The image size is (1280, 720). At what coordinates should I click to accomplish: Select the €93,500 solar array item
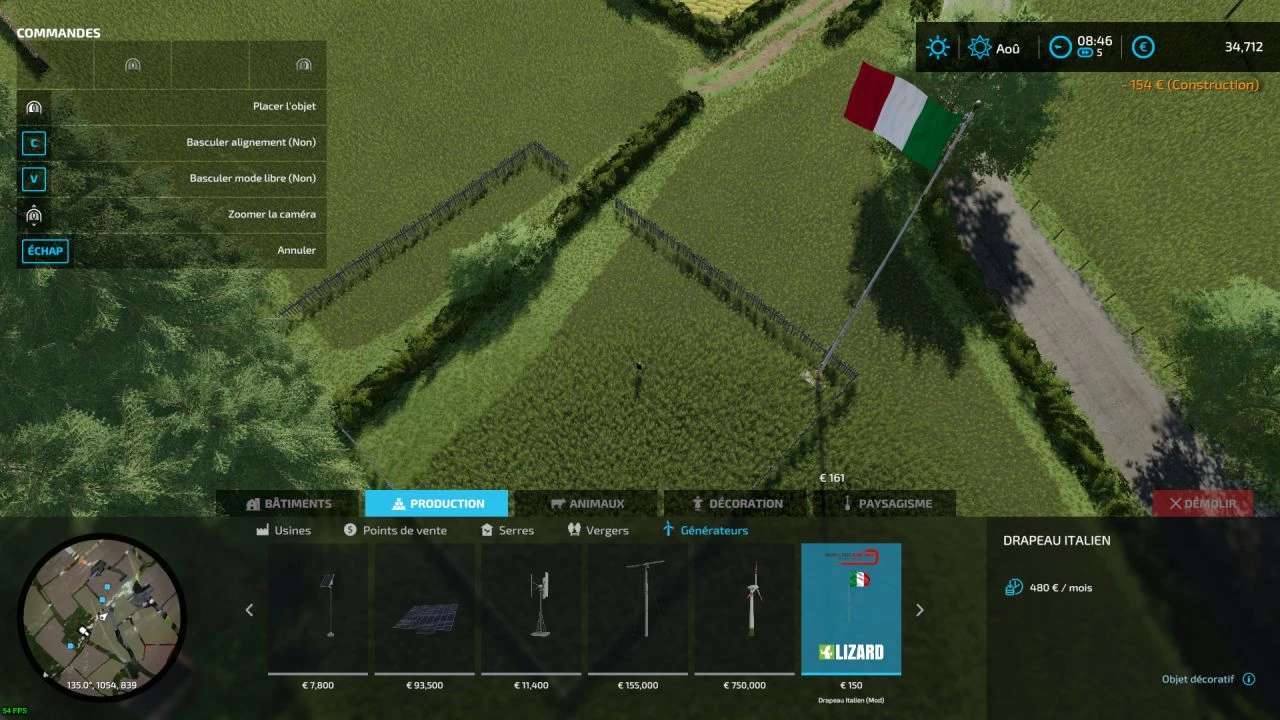[x=425, y=607]
